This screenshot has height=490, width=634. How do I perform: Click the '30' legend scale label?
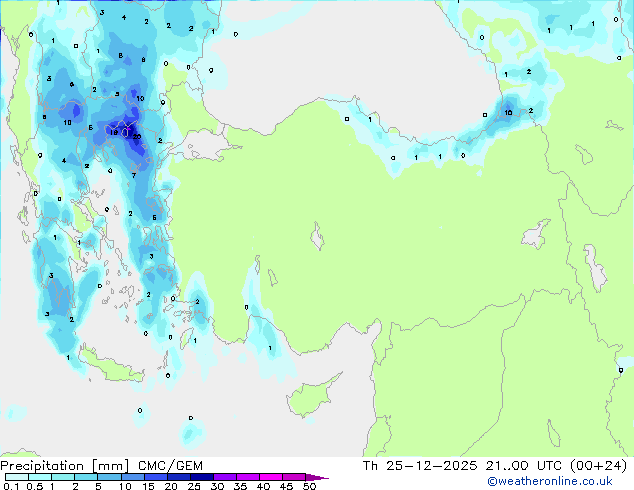217,486
